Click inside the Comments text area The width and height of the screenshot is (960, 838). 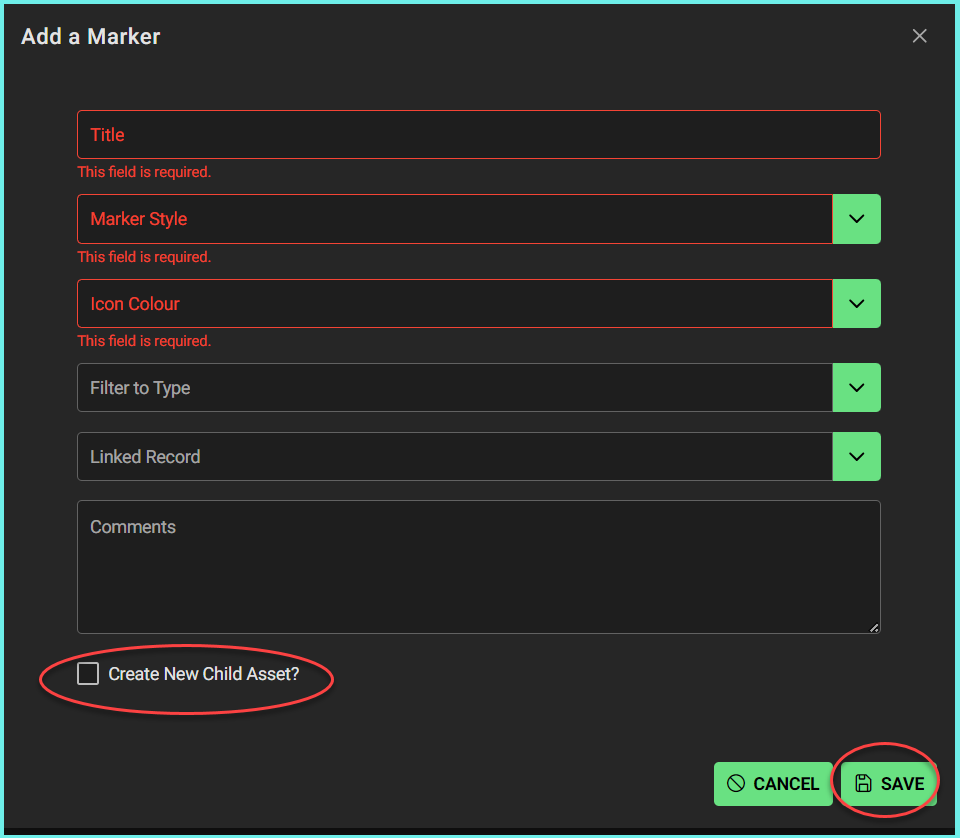478,575
